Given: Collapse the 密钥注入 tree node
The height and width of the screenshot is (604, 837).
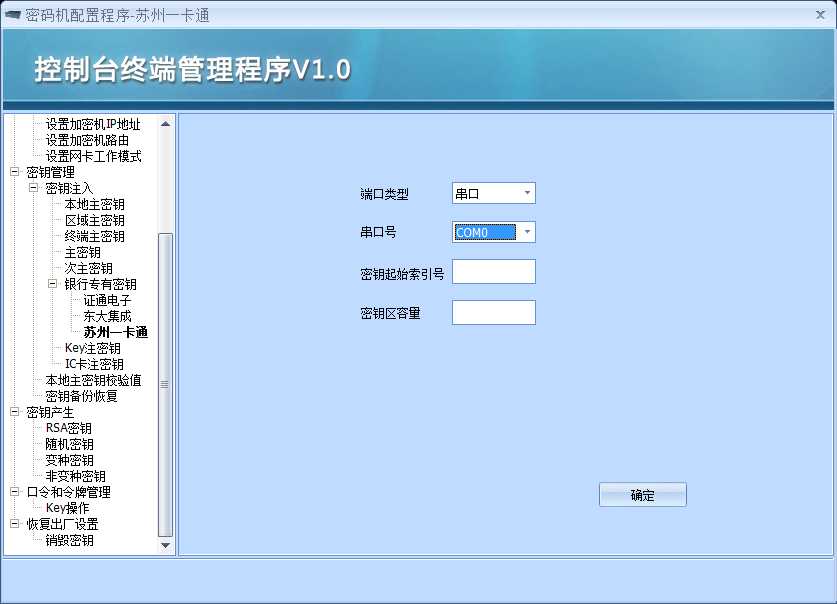Looking at the screenshot, I should tap(34, 188).
